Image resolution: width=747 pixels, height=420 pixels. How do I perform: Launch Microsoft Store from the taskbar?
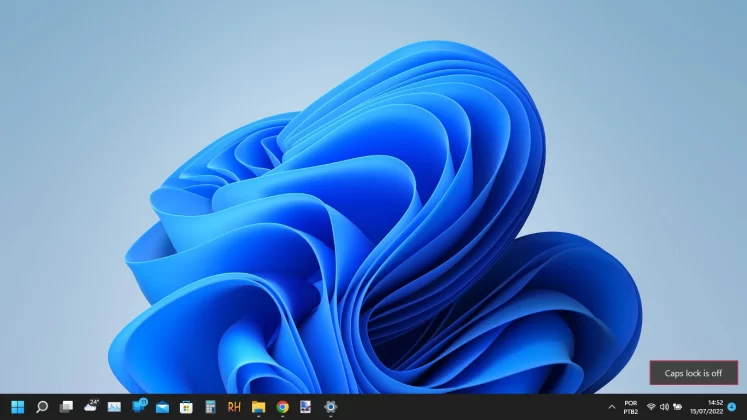[186, 407]
